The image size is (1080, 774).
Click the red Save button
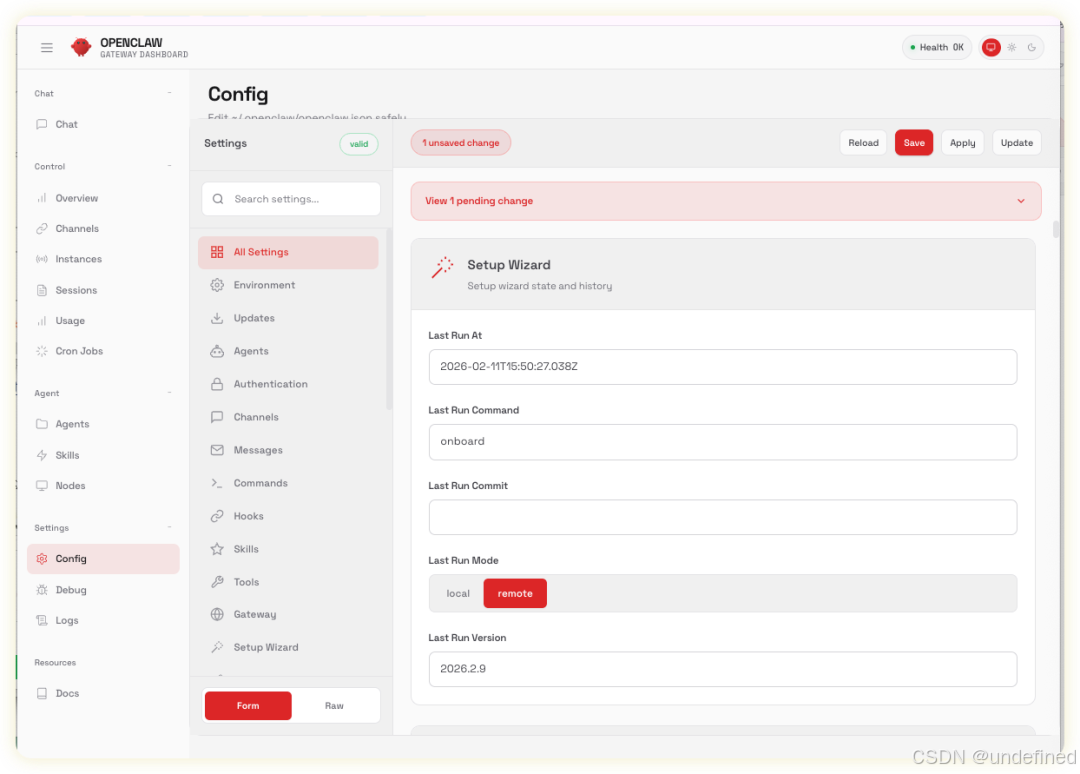click(914, 143)
